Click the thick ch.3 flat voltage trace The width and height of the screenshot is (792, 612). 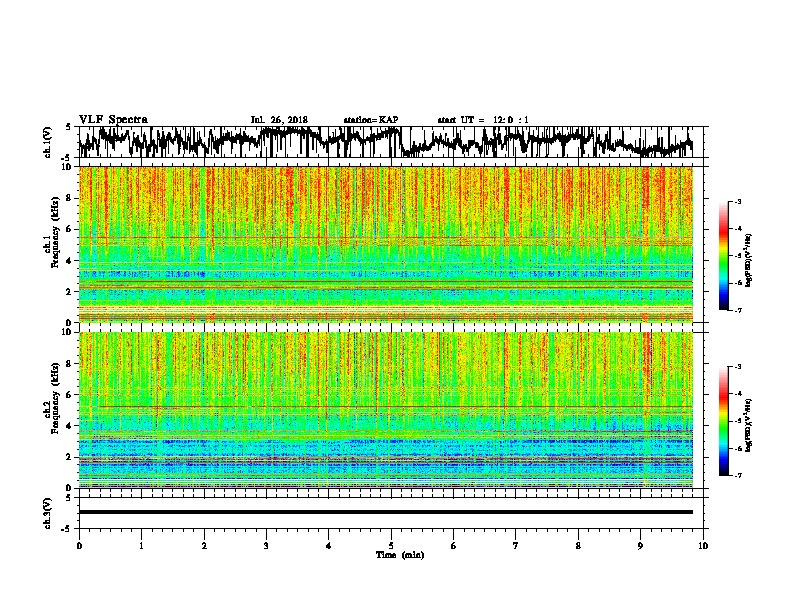click(385, 512)
